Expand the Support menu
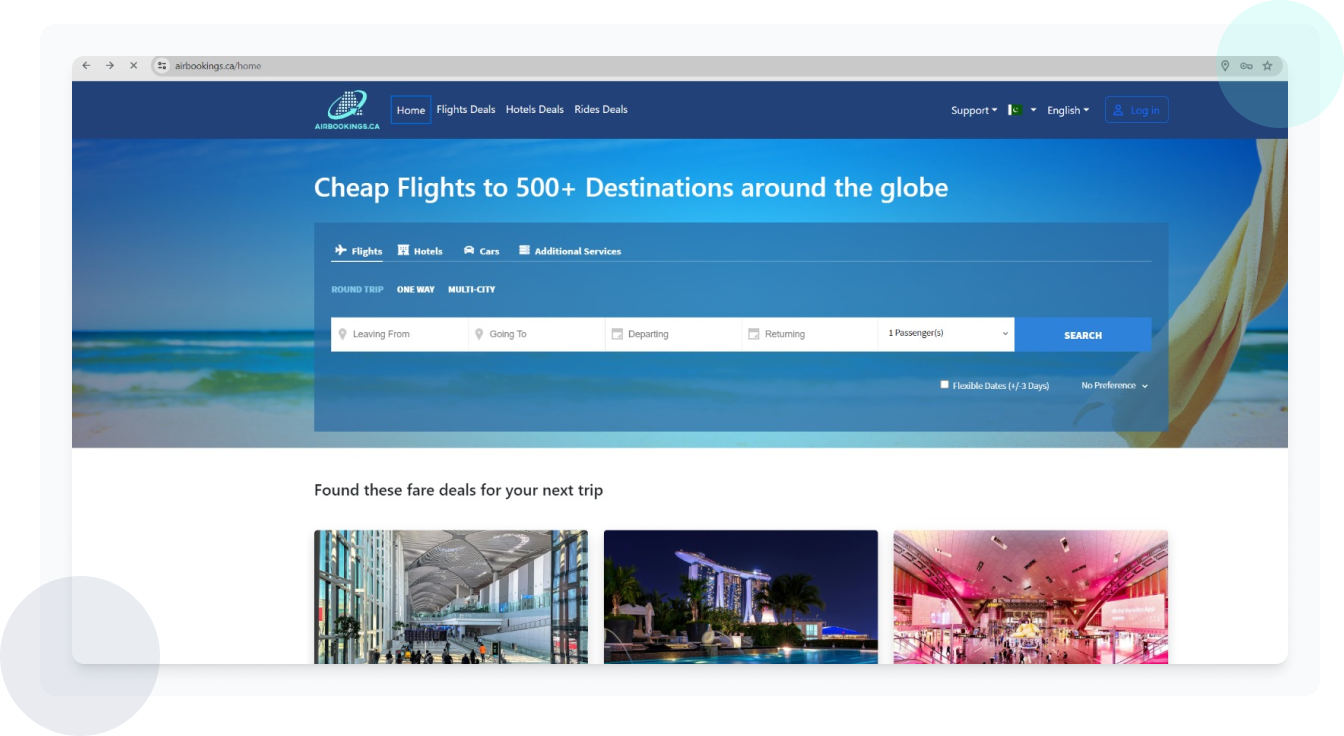This screenshot has width=1344, height=736. 973,111
